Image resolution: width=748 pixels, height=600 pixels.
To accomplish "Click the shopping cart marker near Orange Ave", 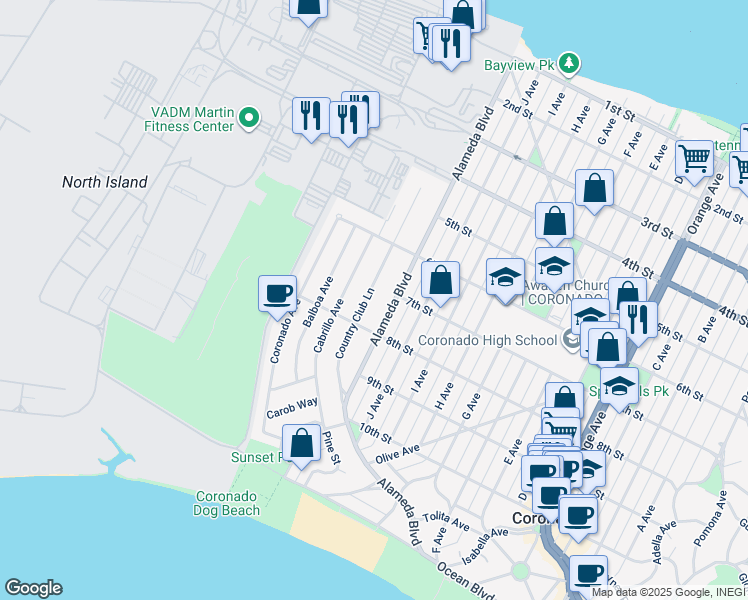I will click(x=695, y=160).
